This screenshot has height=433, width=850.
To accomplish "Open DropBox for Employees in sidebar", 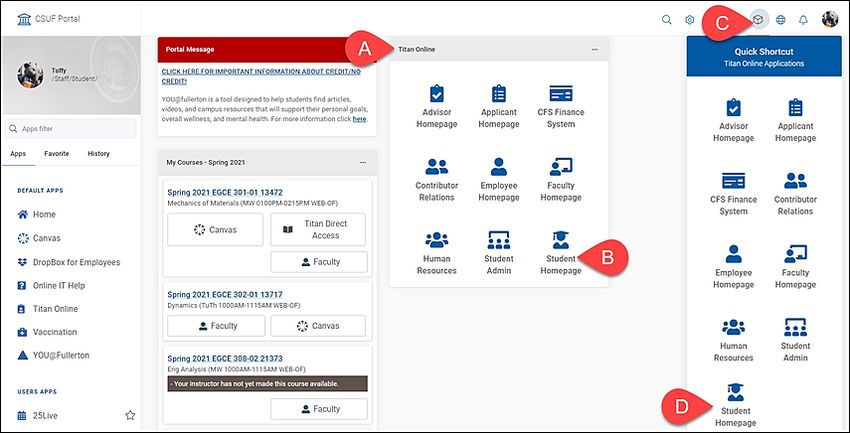I will click(70, 262).
